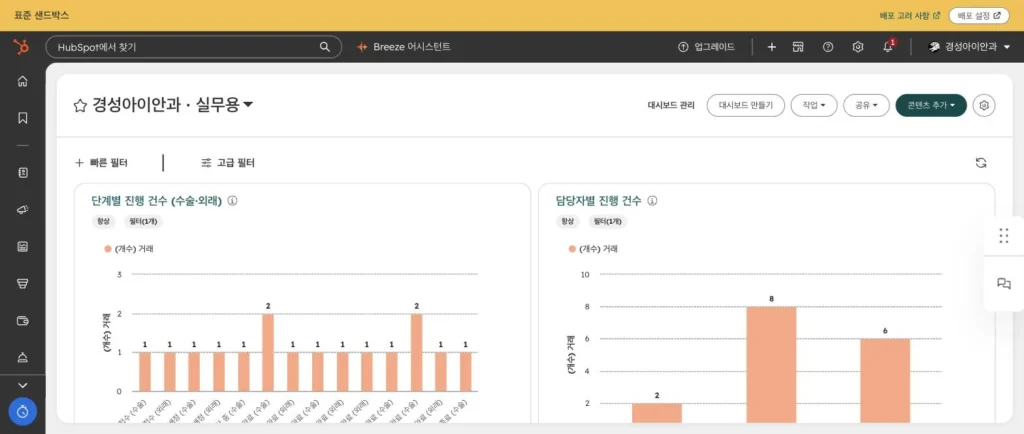The width and height of the screenshot is (1024, 434).
Task: Click the dashboard settings gear icon
Action: click(x=984, y=105)
